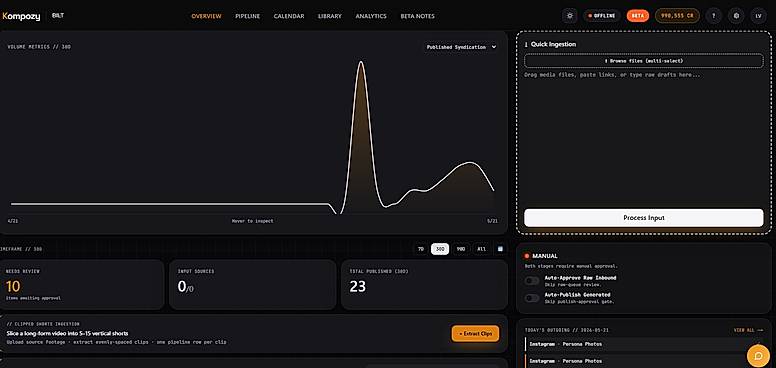Click the 'Hover to inspect' chart label
Viewport: 776px width, 368px height.
(252, 221)
